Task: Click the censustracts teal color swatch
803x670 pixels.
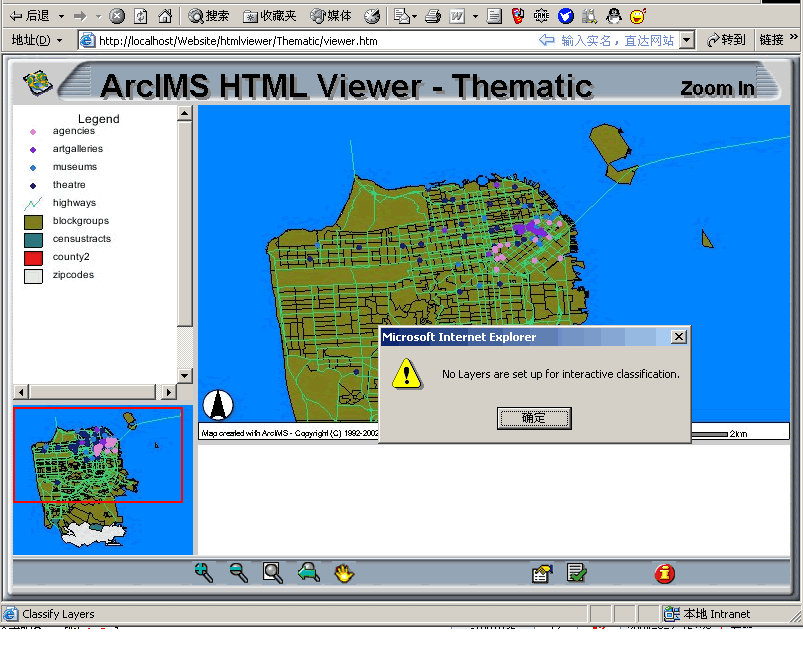Action: click(x=33, y=240)
